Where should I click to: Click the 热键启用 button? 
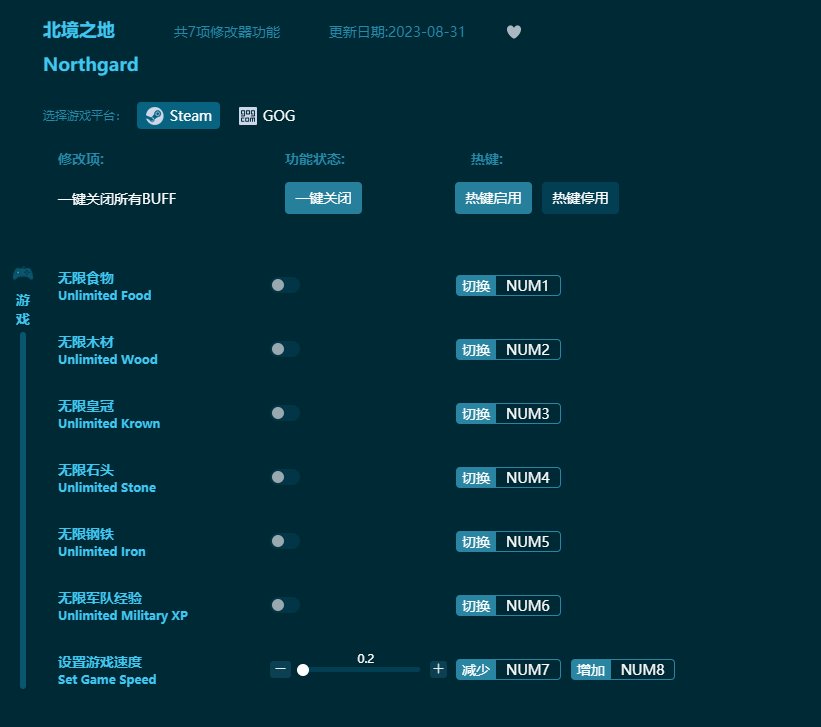[492, 198]
